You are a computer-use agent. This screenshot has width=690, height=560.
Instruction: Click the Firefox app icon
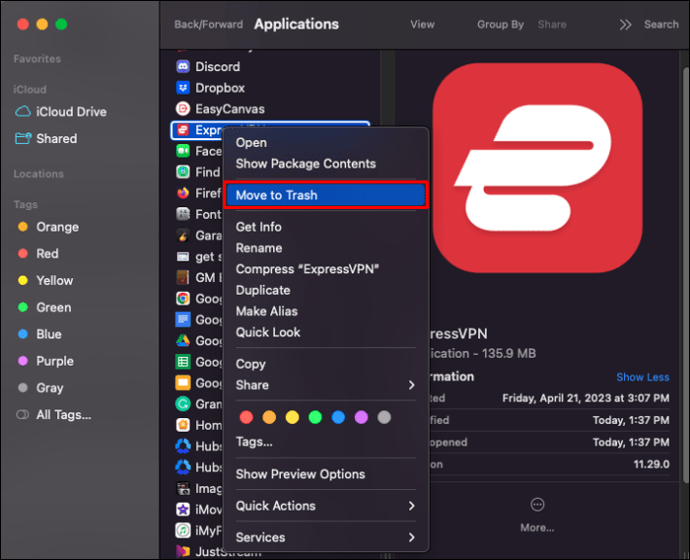(x=183, y=193)
